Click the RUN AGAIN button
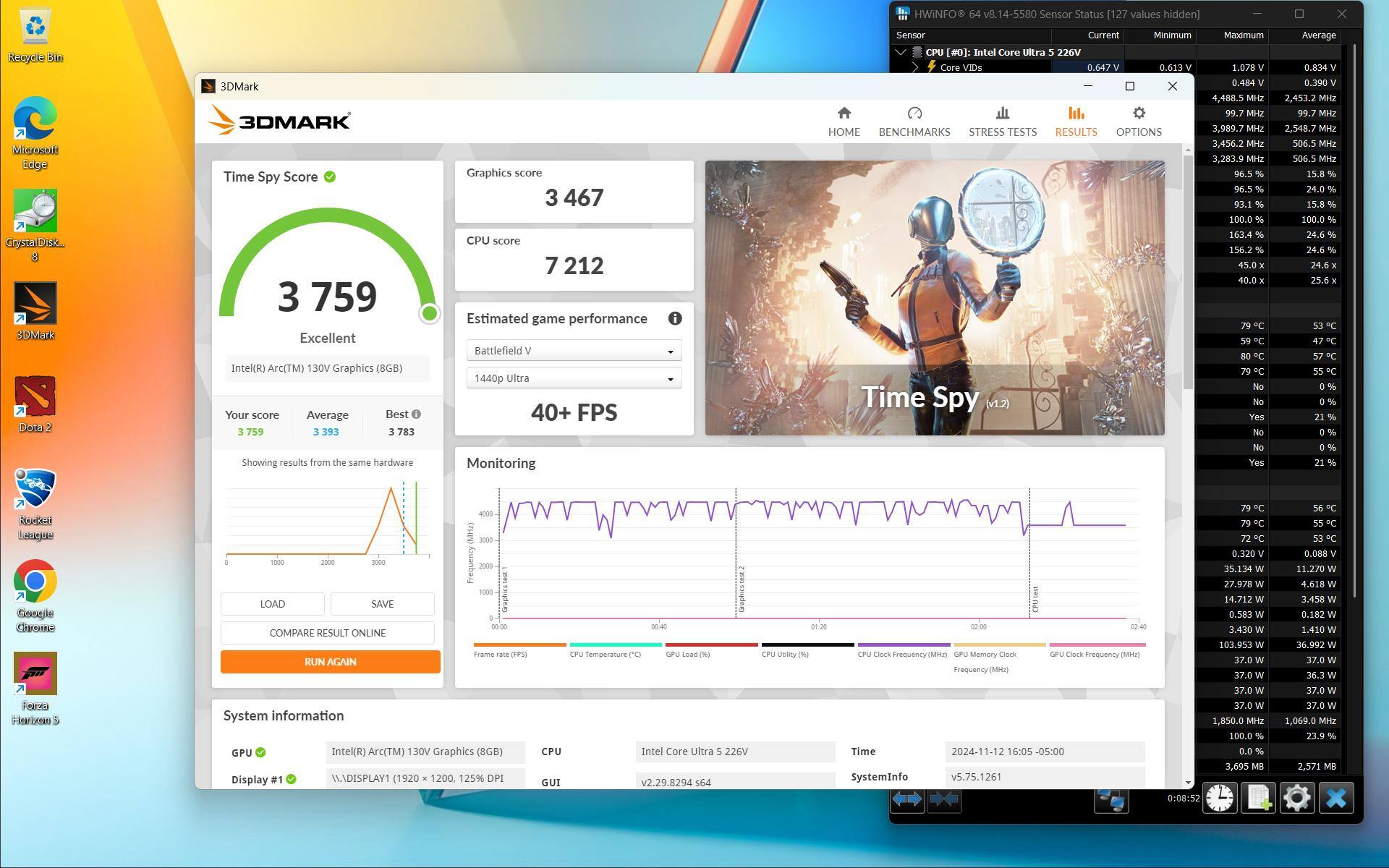Image resolution: width=1389 pixels, height=868 pixels. 330,662
